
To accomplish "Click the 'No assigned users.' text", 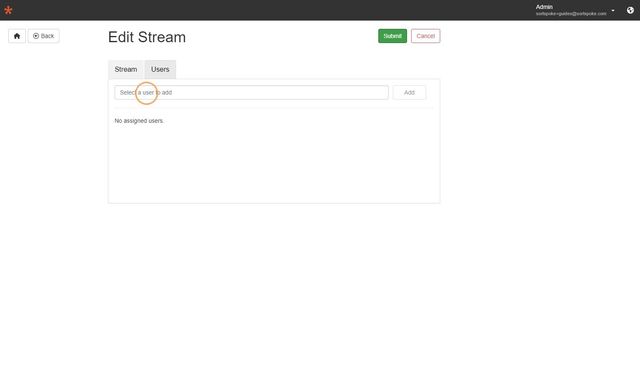I will [x=139, y=121].
